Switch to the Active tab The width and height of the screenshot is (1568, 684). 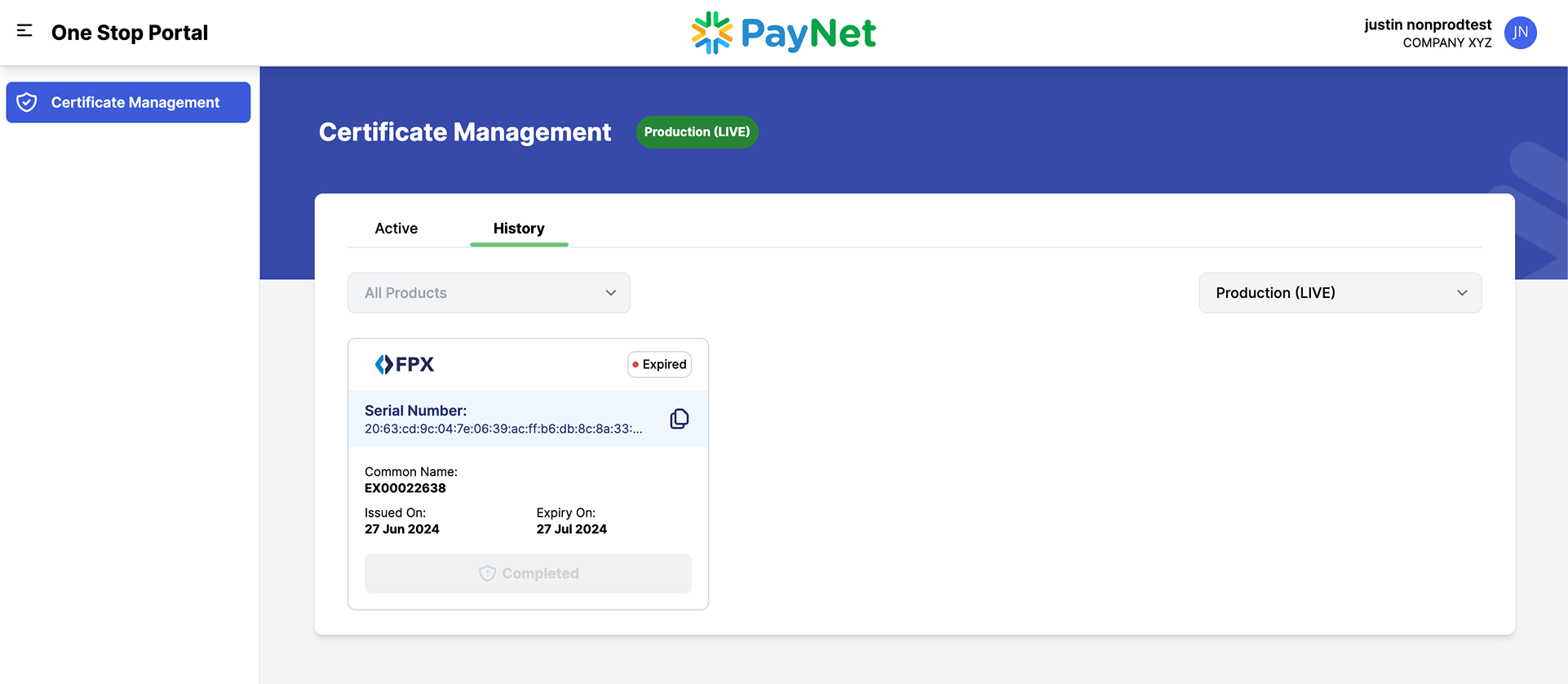click(x=396, y=229)
